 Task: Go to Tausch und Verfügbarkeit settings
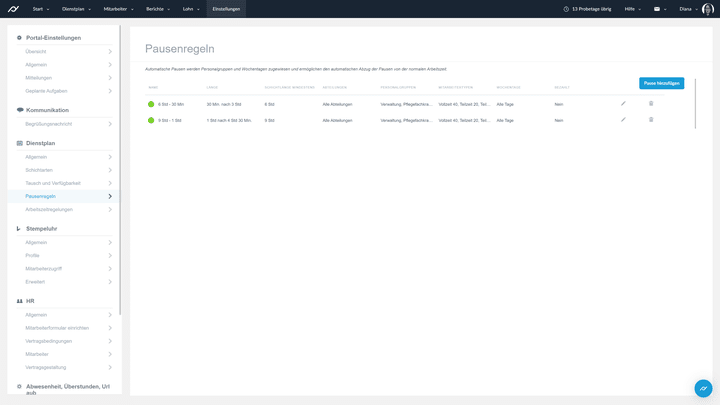point(55,183)
